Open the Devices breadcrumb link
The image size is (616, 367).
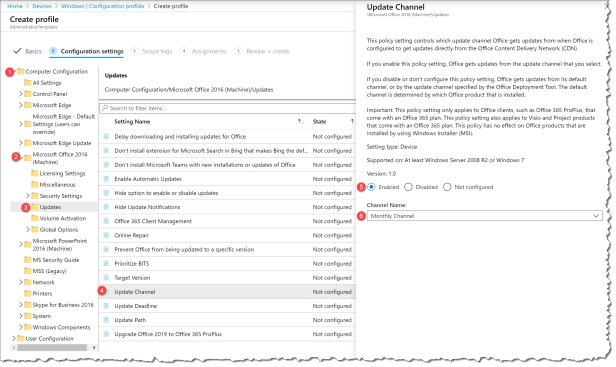(x=42, y=6)
